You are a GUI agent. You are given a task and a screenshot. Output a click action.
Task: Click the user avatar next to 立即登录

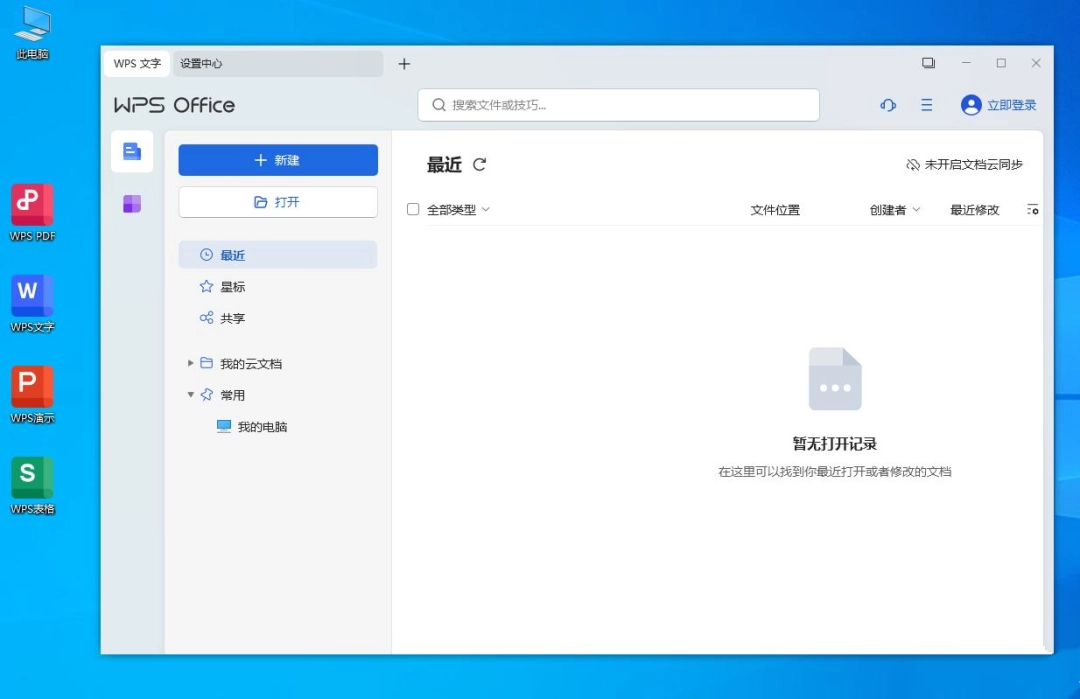coord(970,104)
